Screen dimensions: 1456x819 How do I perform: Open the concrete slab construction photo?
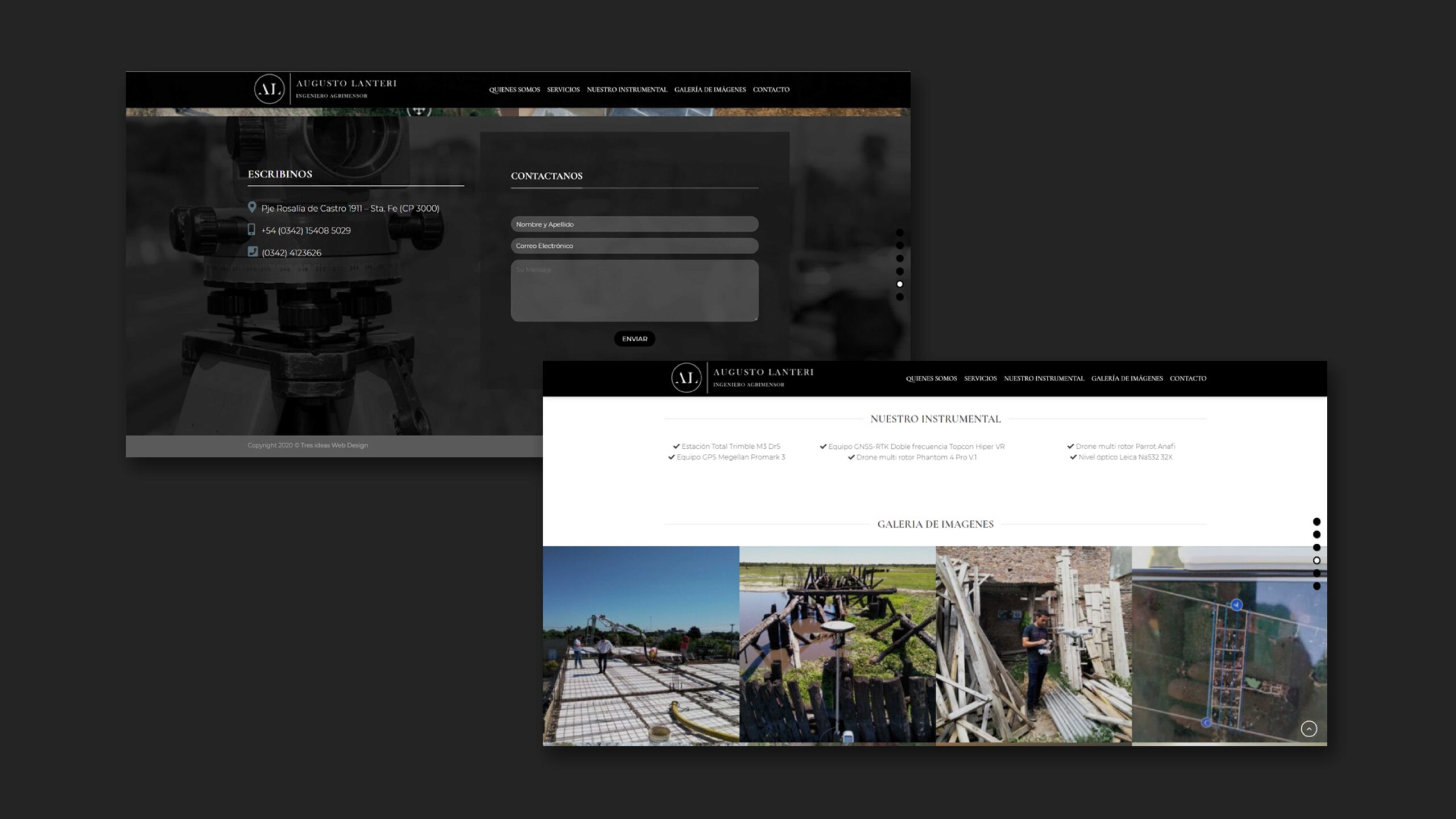point(641,646)
